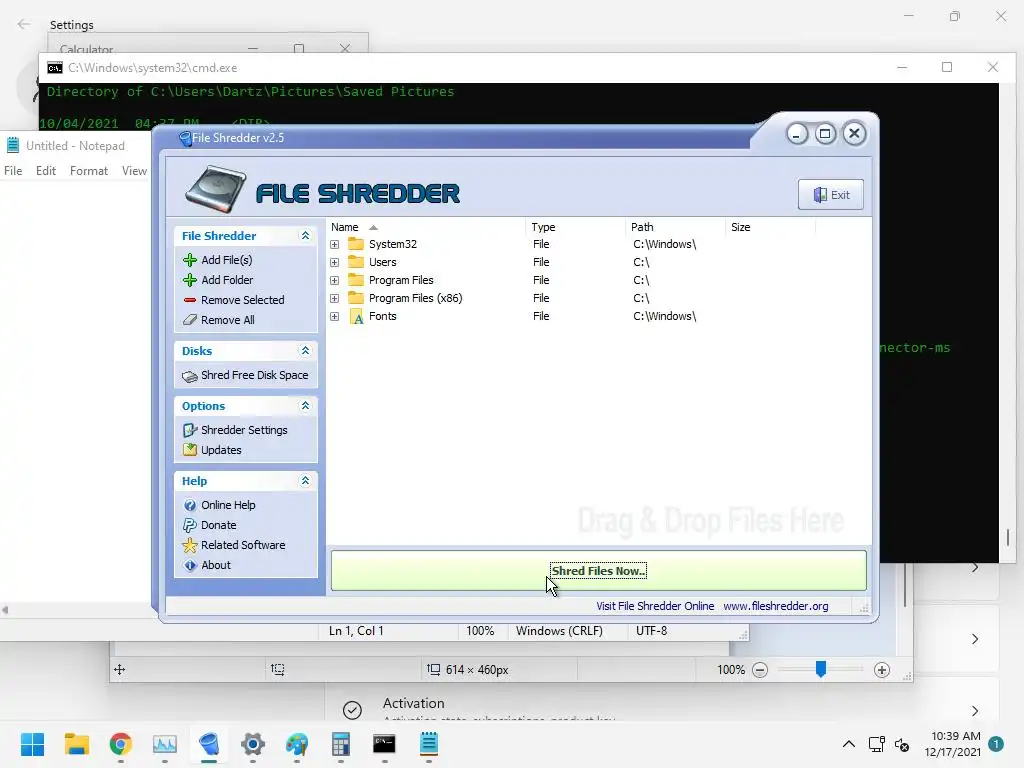Screen dimensions: 1024x768
Task: Click the red minus Remove Selected icon
Action: click(x=190, y=300)
